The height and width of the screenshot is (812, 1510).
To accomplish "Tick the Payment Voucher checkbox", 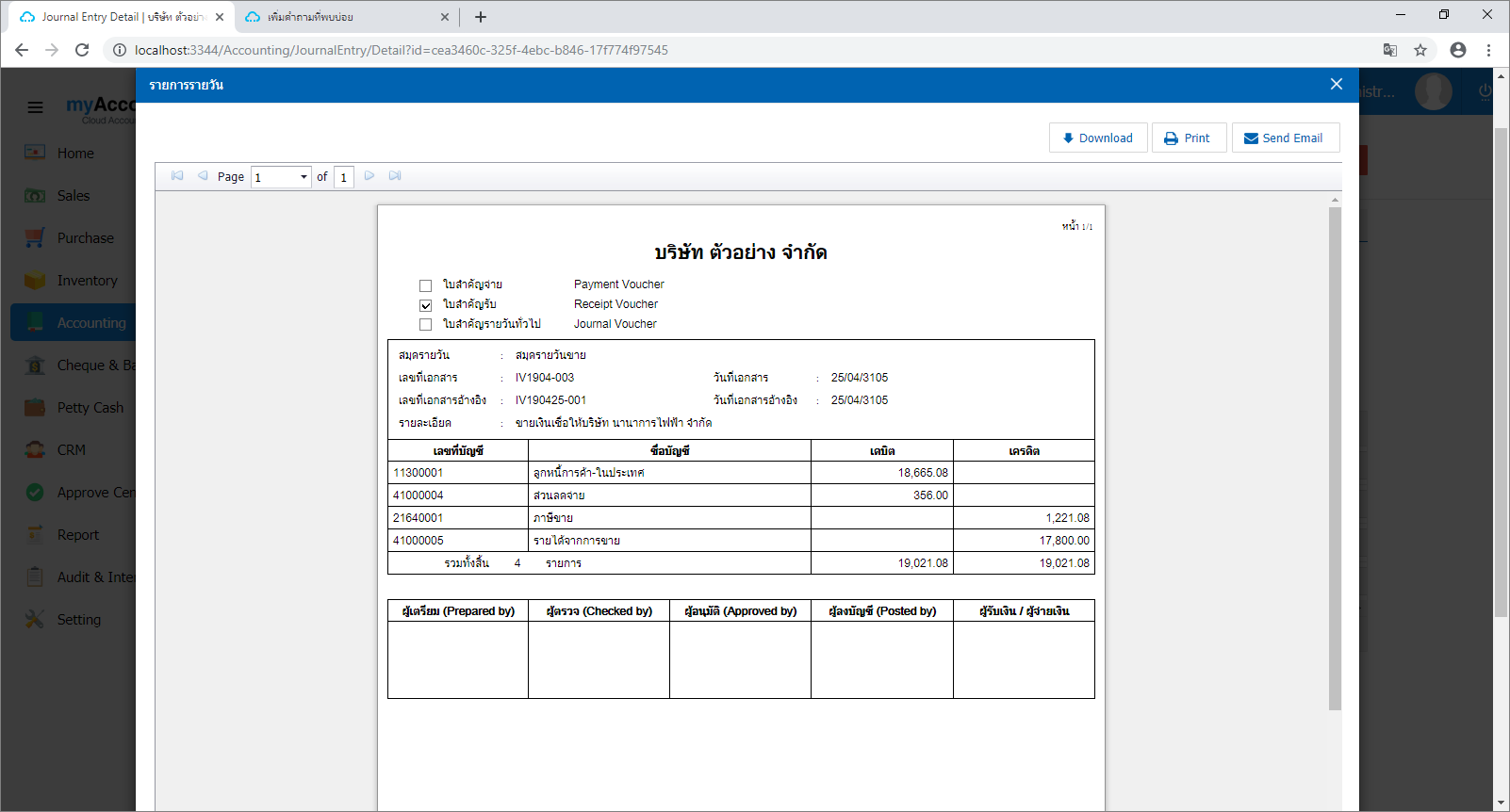I will click(425, 285).
